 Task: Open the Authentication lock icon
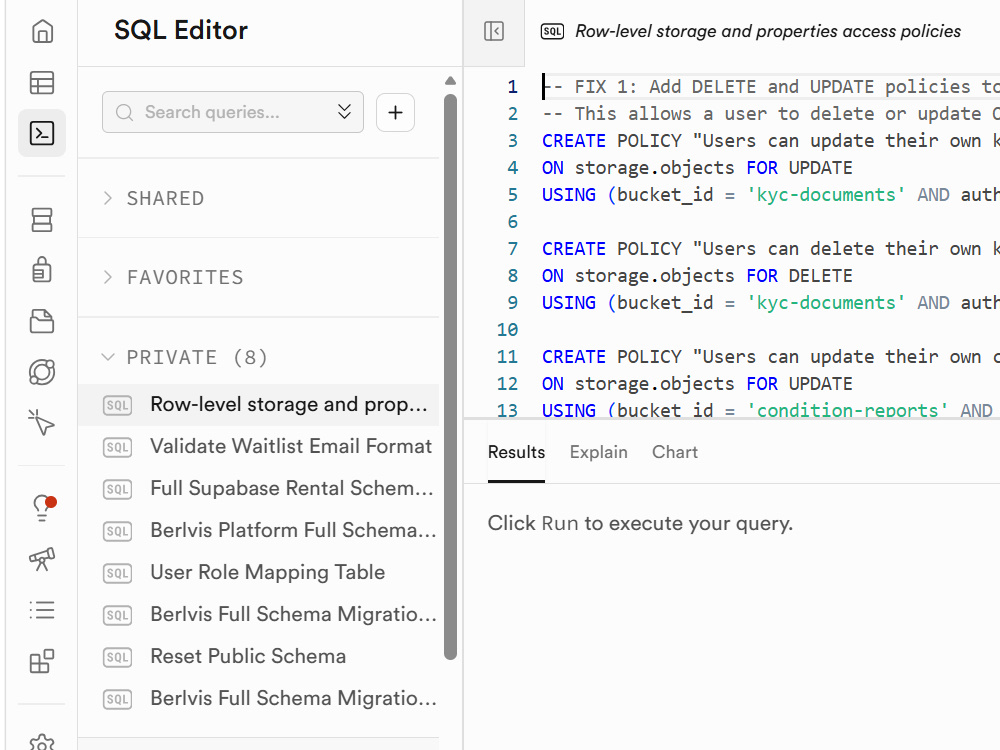click(42, 270)
